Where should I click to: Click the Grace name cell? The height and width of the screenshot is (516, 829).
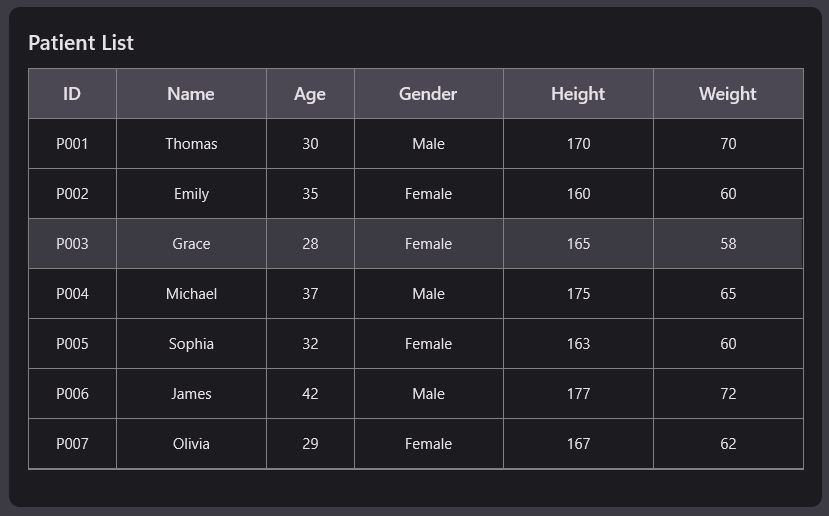[x=191, y=244]
